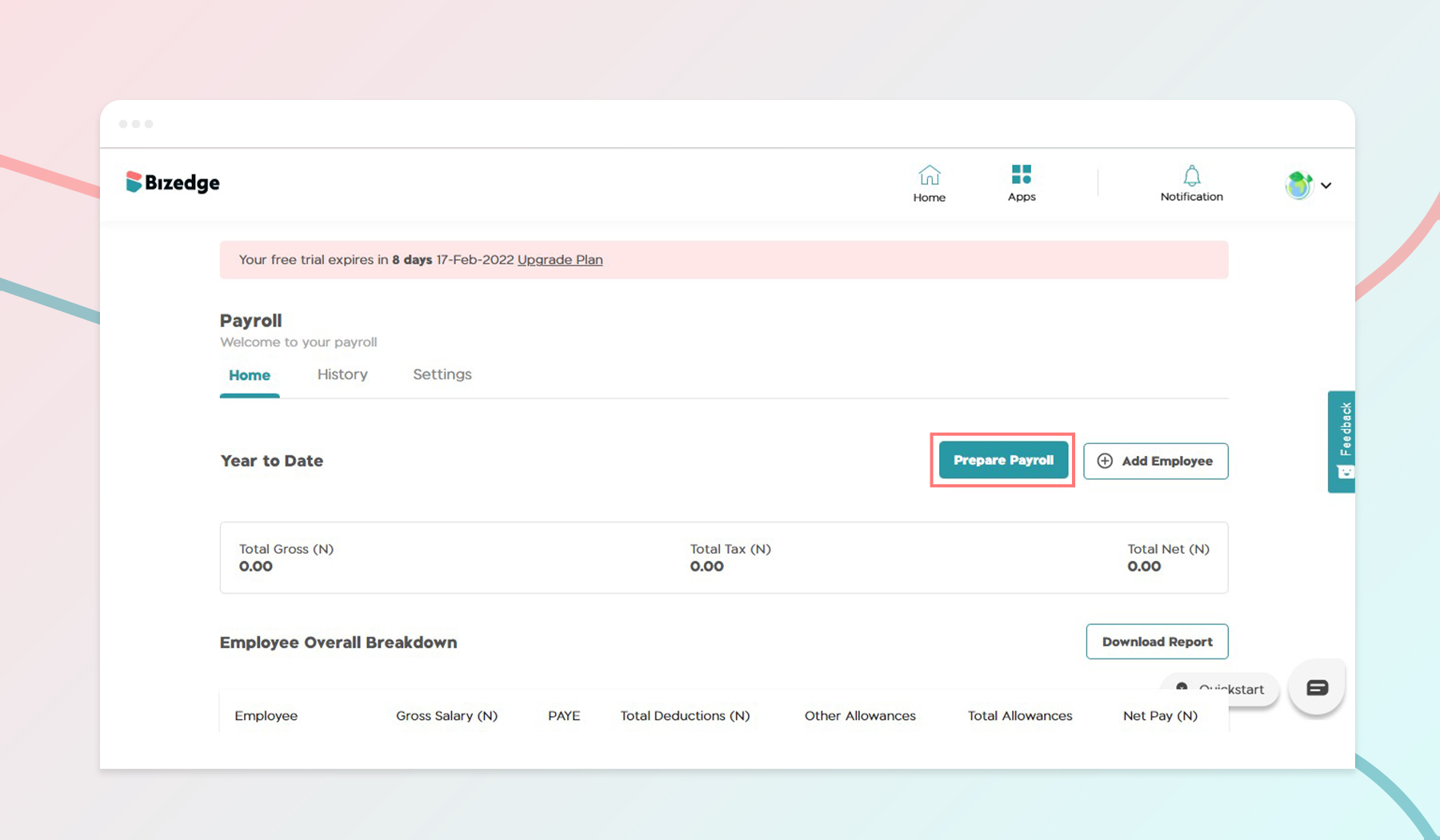The width and height of the screenshot is (1440, 840).
Task: Open the payroll Settings tab
Action: pos(441,374)
